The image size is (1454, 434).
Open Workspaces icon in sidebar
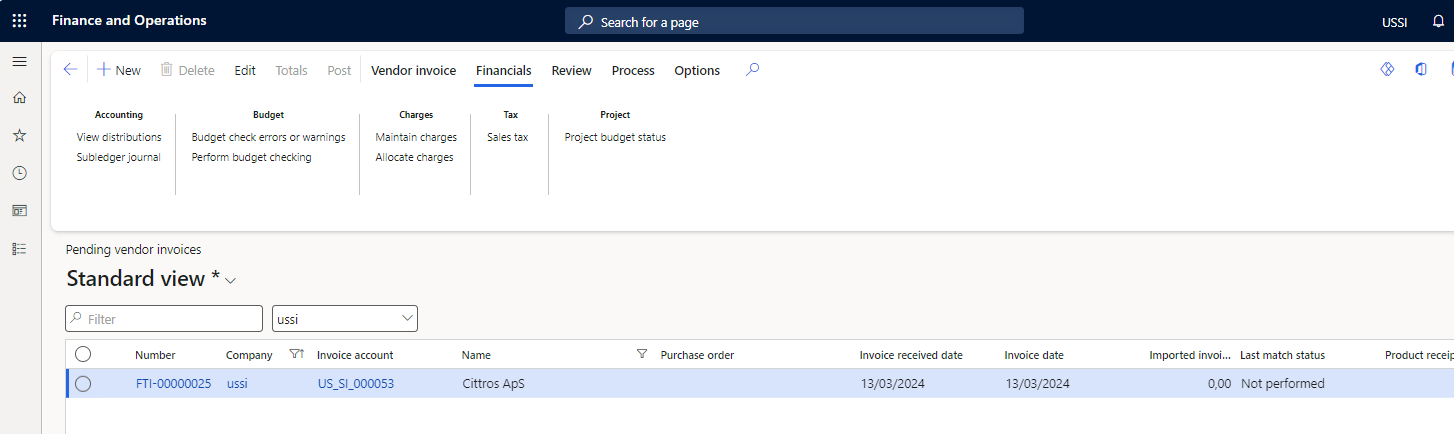click(x=19, y=211)
